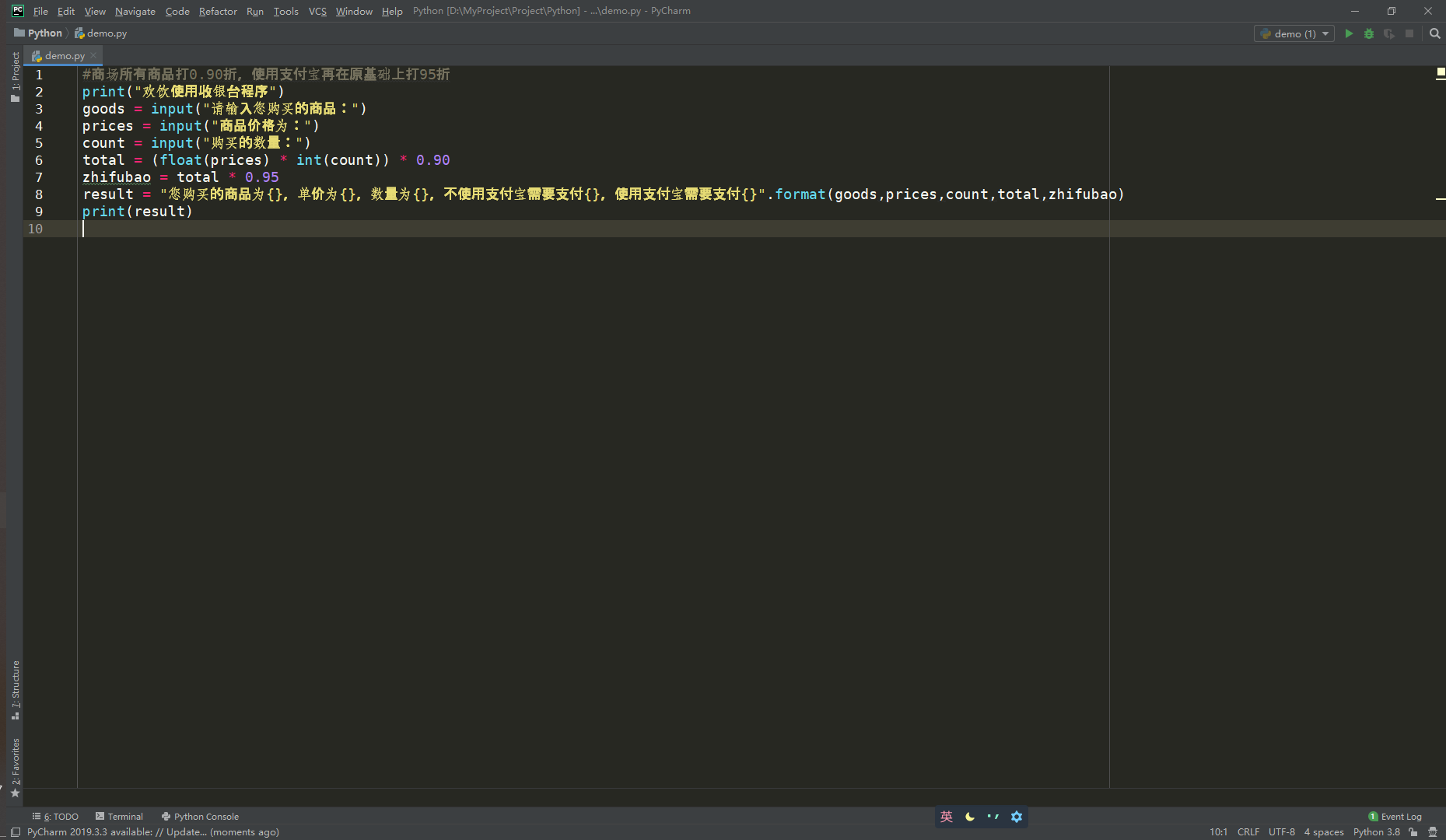Viewport: 1446px width, 840px height.
Task: Open the Refactor menu
Action: (x=218, y=11)
